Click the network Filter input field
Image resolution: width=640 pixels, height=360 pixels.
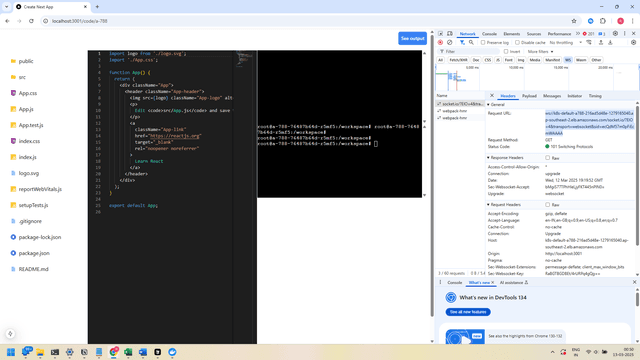[469, 51]
